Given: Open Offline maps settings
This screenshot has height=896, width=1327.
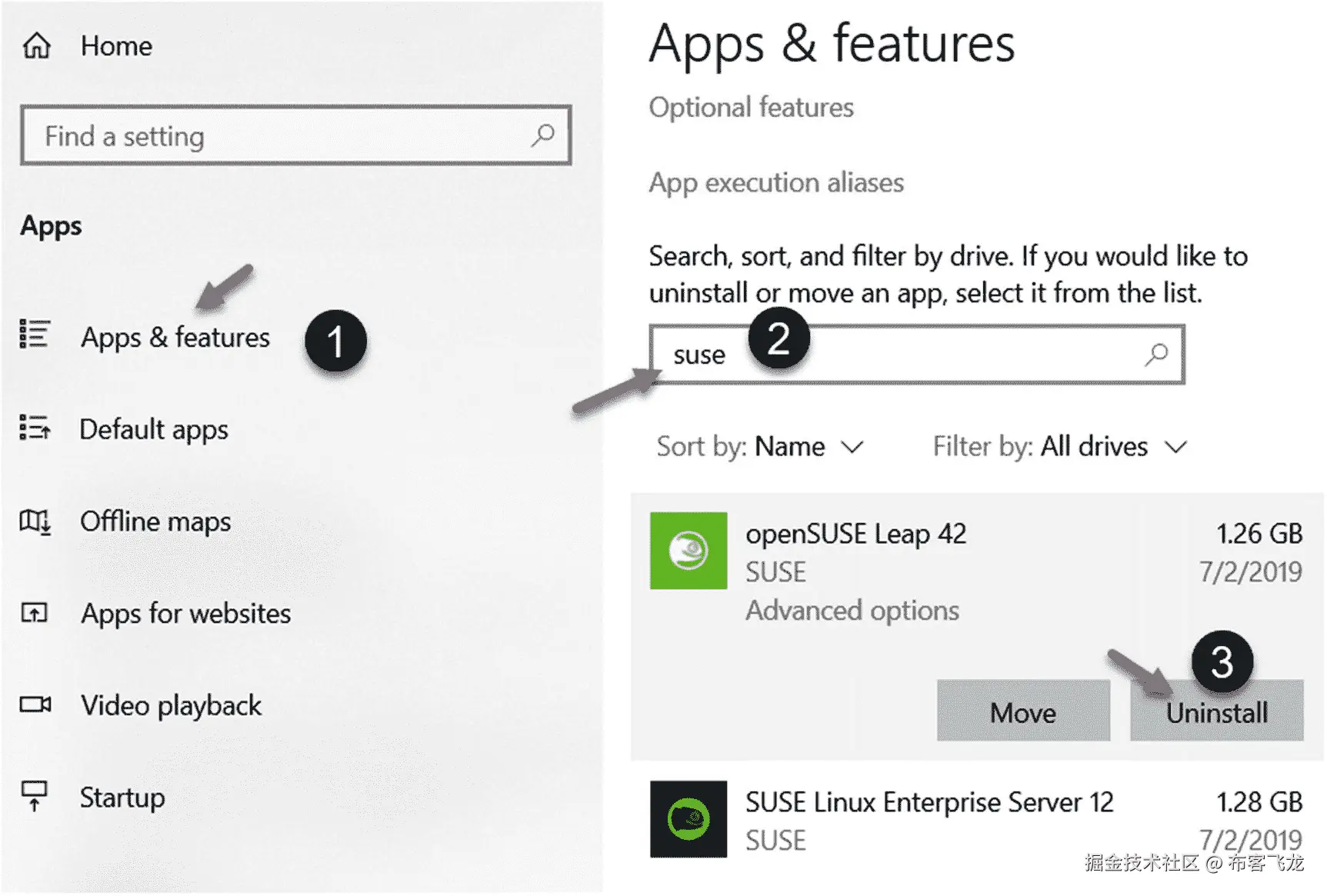Looking at the screenshot, I should (x=155, y=521).
